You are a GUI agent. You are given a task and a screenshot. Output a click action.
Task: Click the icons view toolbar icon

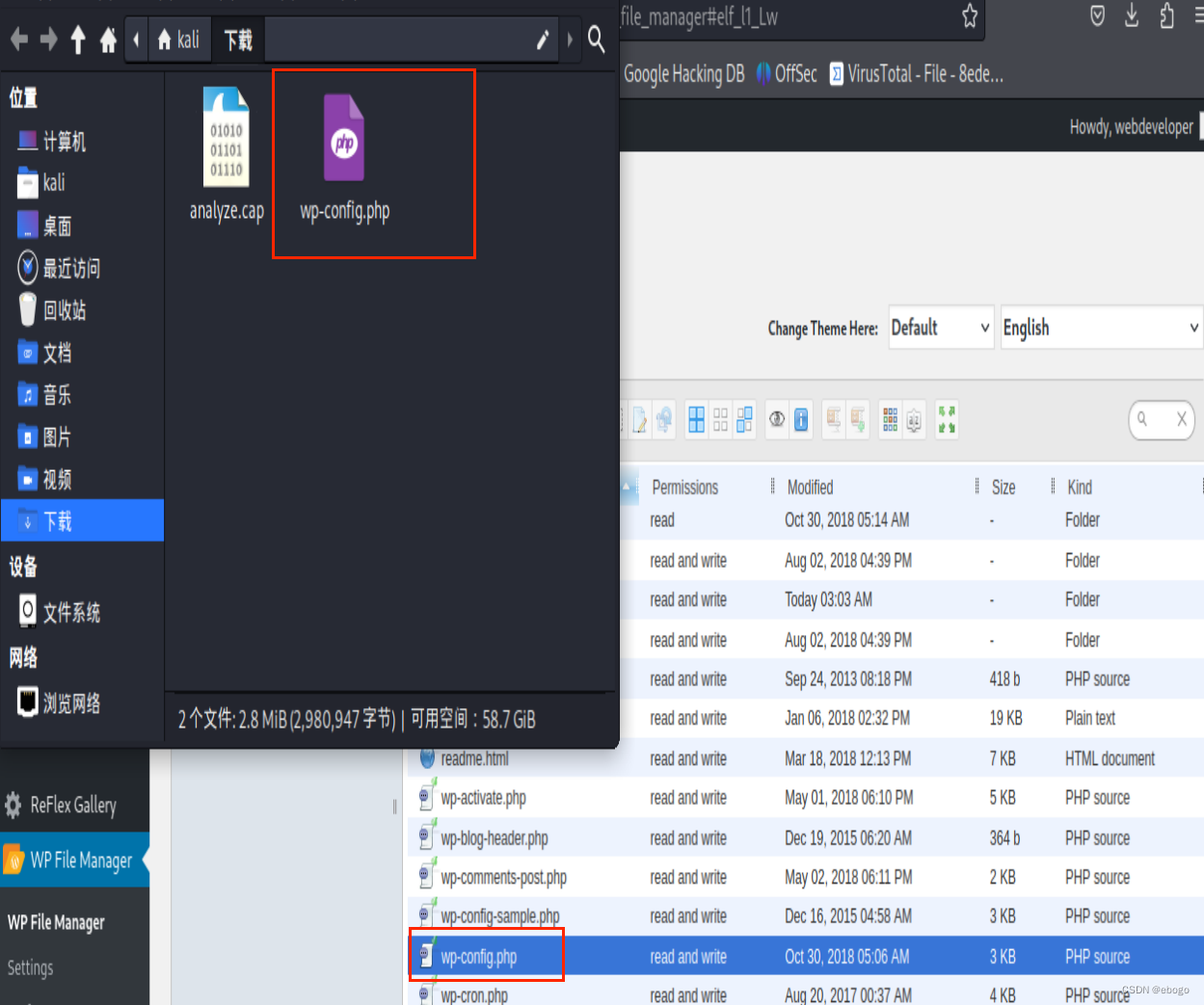tap(890, 419)
